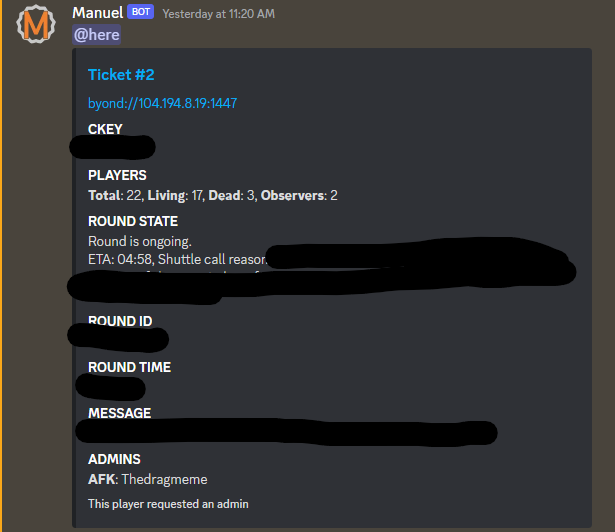Click the ROUND STATE heading
Screen dimensions: 615x532
(x=133, y=221)
